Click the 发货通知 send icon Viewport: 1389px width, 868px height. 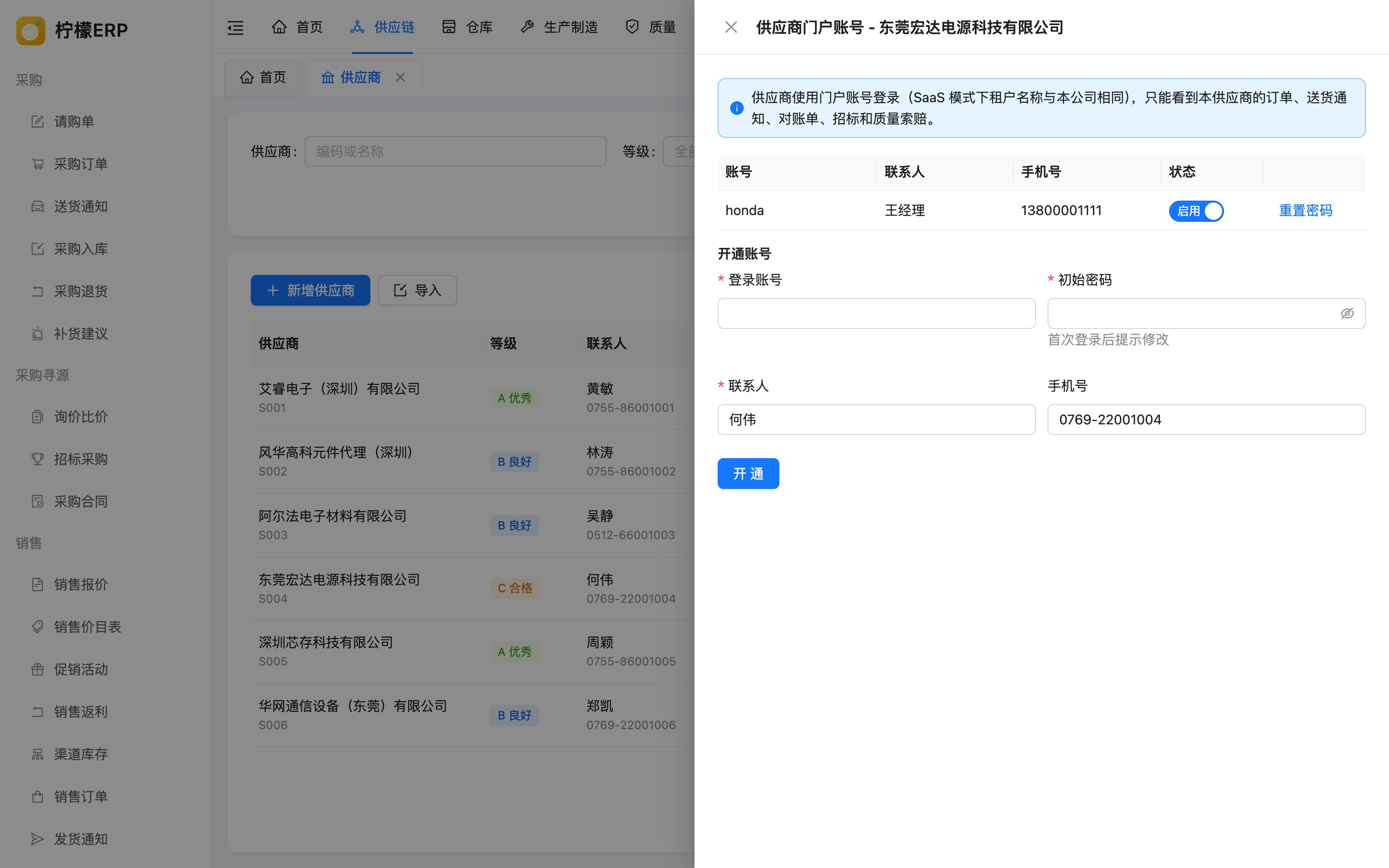click(x=37, y=839)
